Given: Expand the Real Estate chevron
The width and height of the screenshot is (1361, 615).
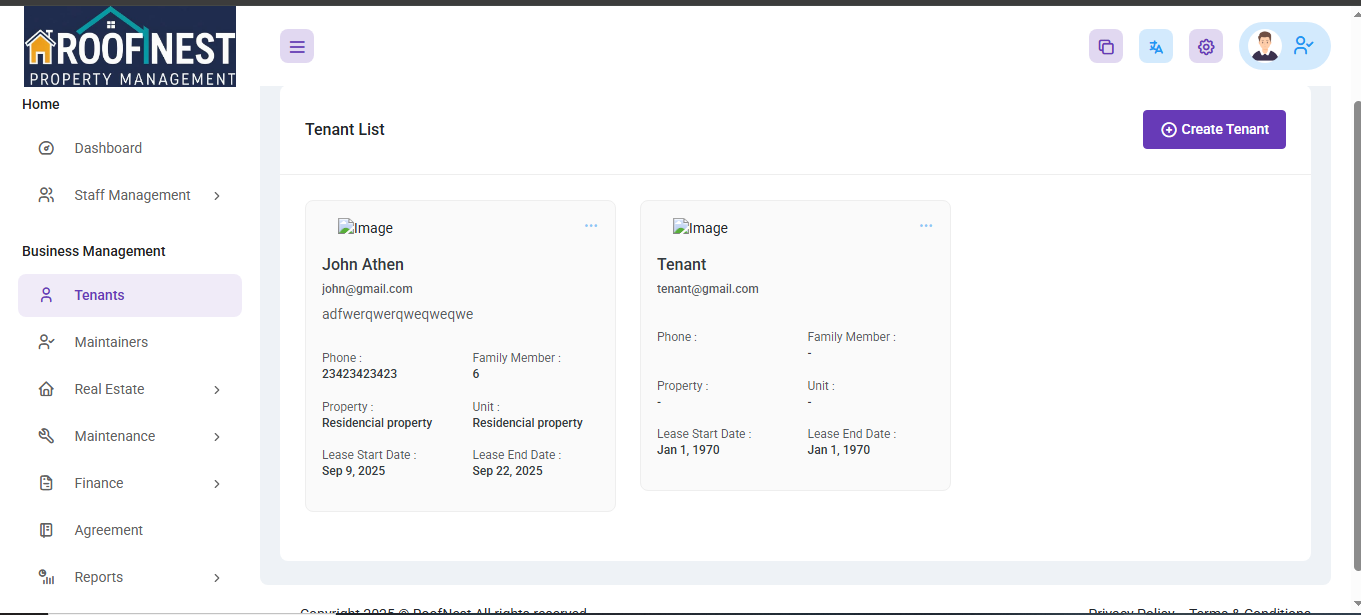Looking at the screenshot, I should pyautogui.click(x=217, y=390).
